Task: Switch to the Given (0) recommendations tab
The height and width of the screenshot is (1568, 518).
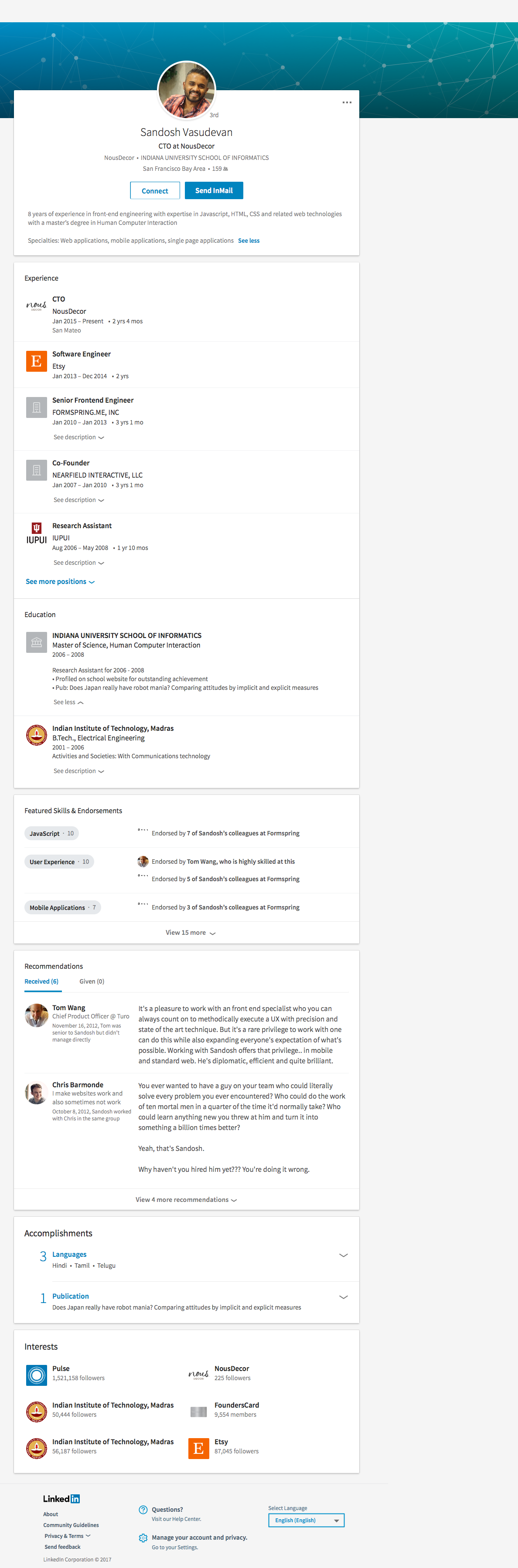Action: pos(92,981)
